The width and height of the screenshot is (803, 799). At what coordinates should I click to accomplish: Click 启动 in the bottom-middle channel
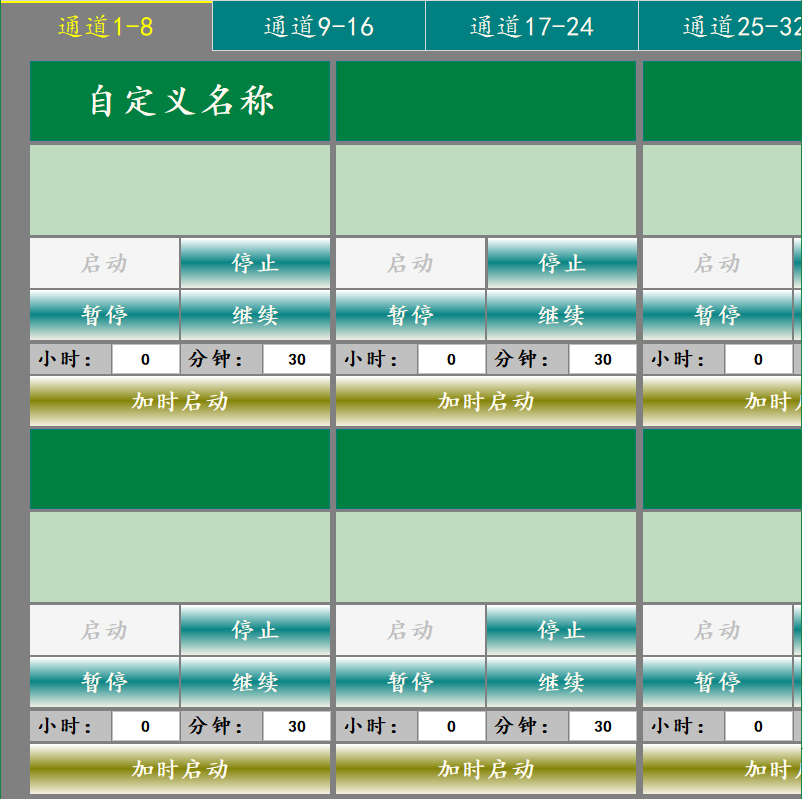pos(410,630)
